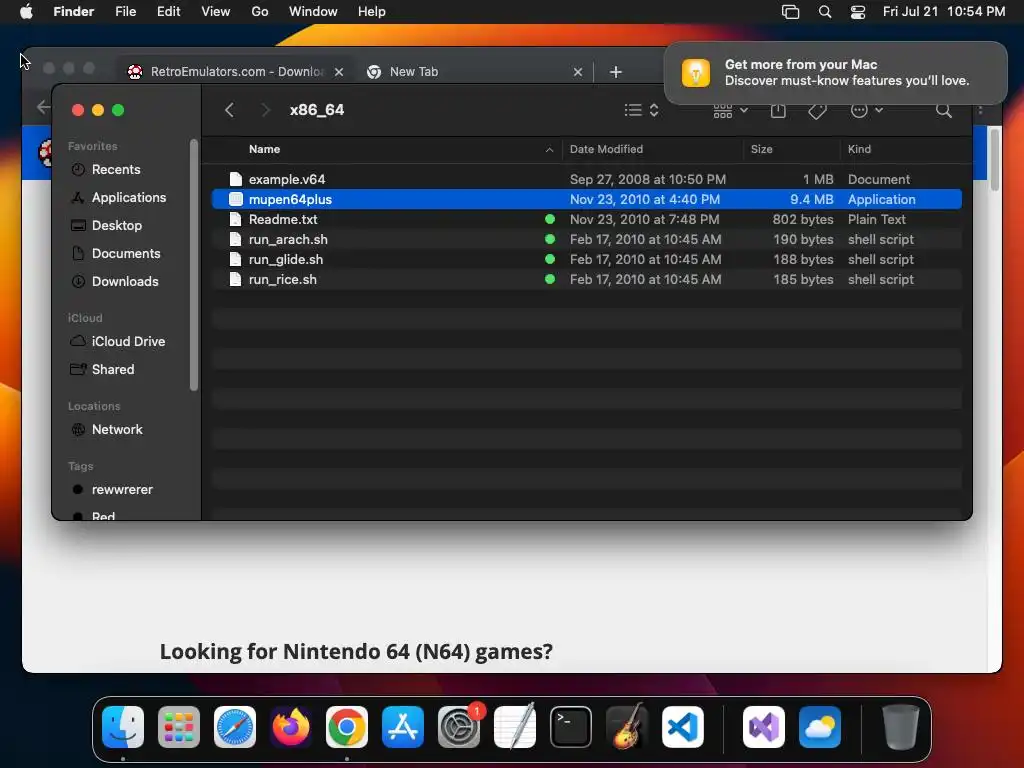Click the document icon of Readme.txt
The width and height of the screenshot is (1024, 768).
(236, 219)
